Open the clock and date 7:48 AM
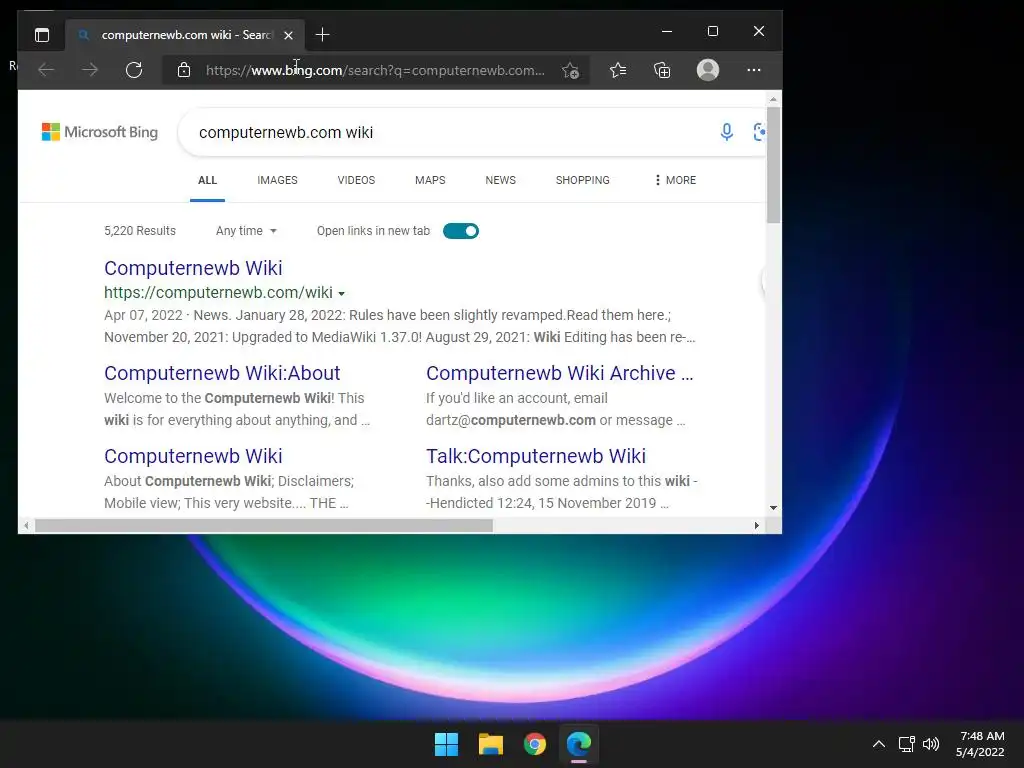 (980, 744)
